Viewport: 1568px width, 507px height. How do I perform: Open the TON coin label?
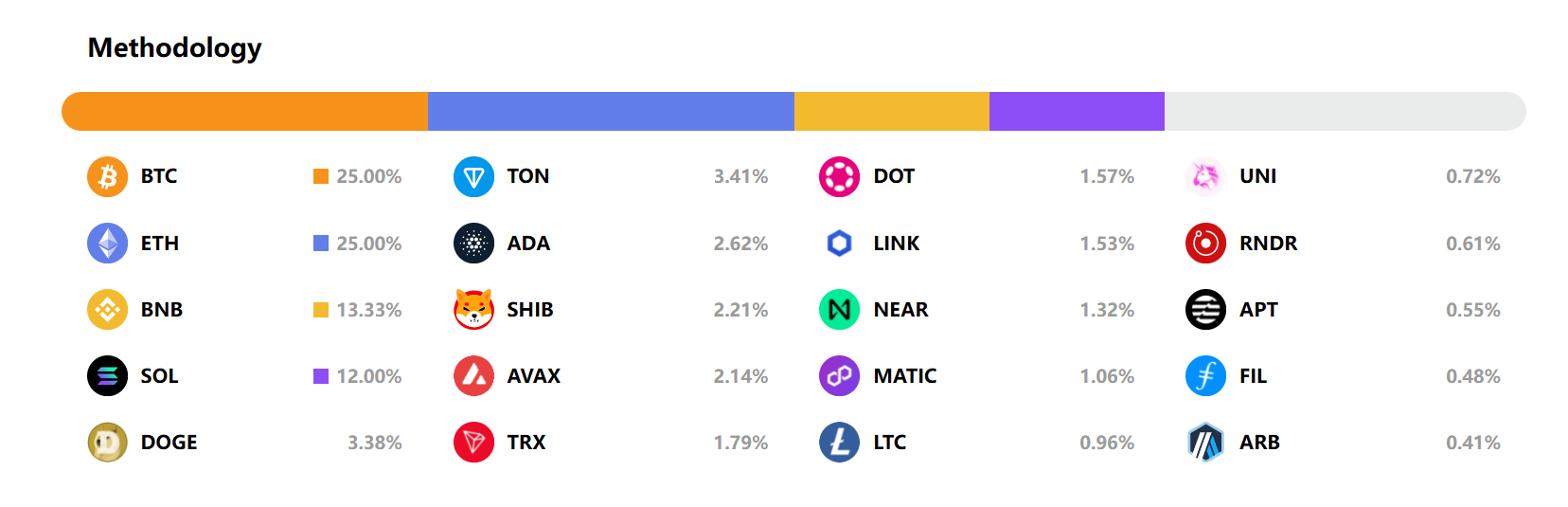pos(527,176)
